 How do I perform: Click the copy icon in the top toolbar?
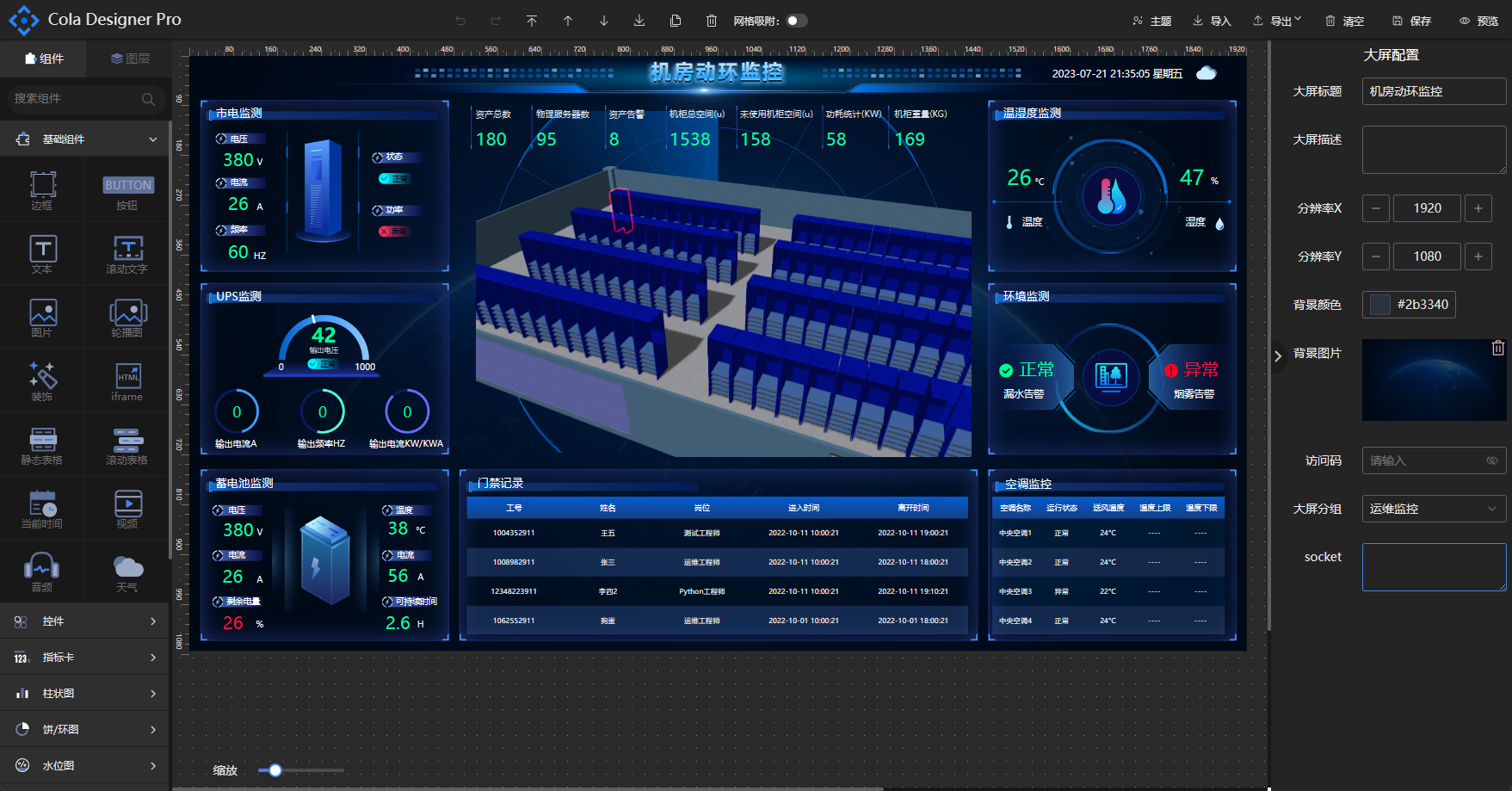676,21
